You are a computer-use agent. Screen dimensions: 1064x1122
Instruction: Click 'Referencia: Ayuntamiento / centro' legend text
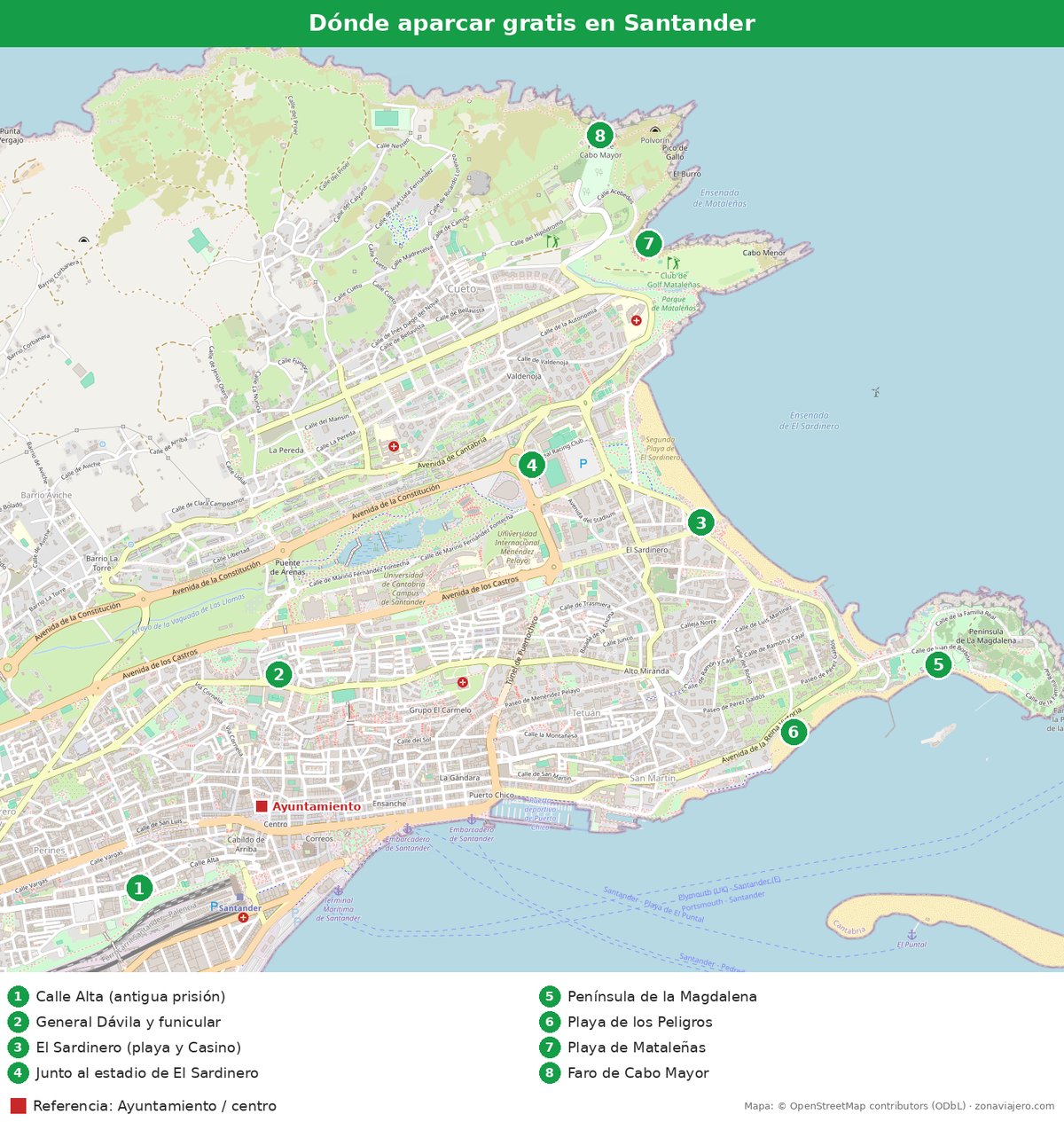pos(154,1106)
